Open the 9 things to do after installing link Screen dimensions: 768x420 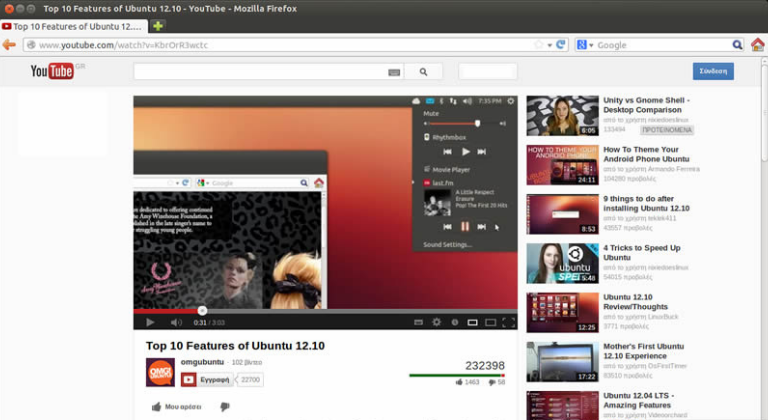click(x=646, y=203)
